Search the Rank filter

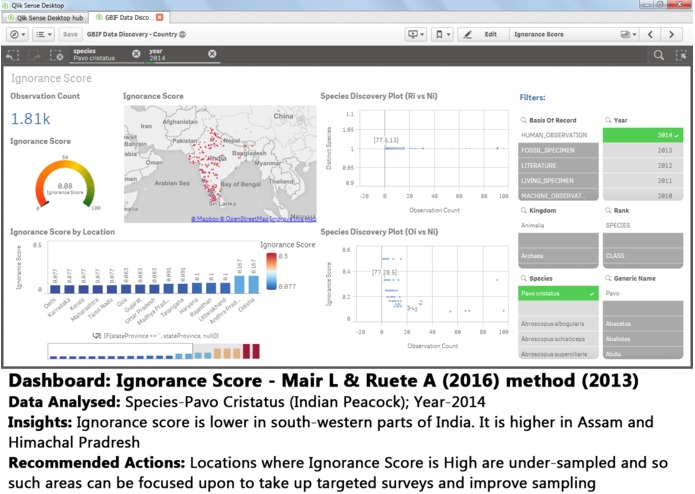click(x=608, y=210)
